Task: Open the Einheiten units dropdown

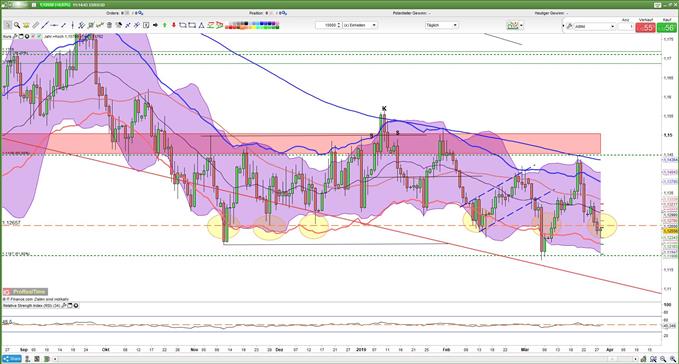Action: 360,25
